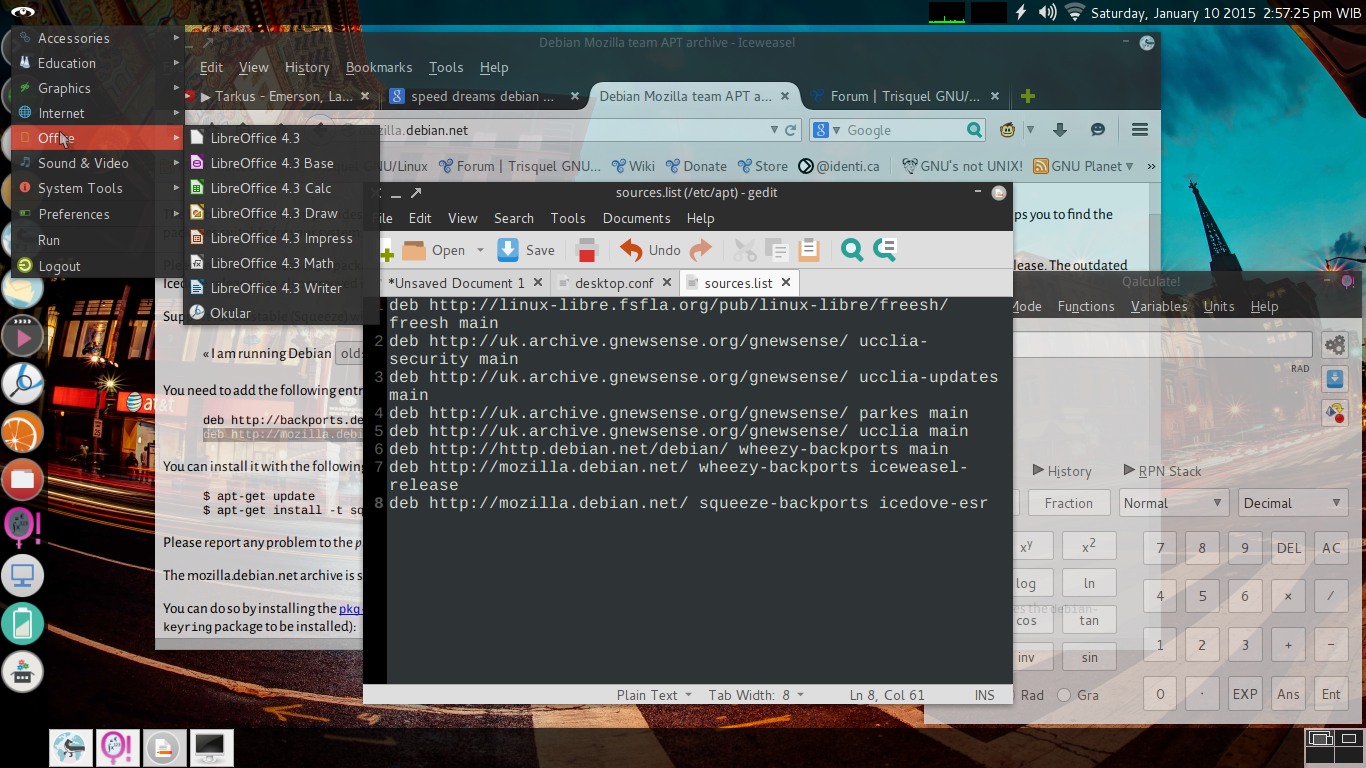Image resolution: width=1366 pixels, height=768 pixels.
Task: Click the Qalculate expression input field
Action: click(x=1162, y=345)
